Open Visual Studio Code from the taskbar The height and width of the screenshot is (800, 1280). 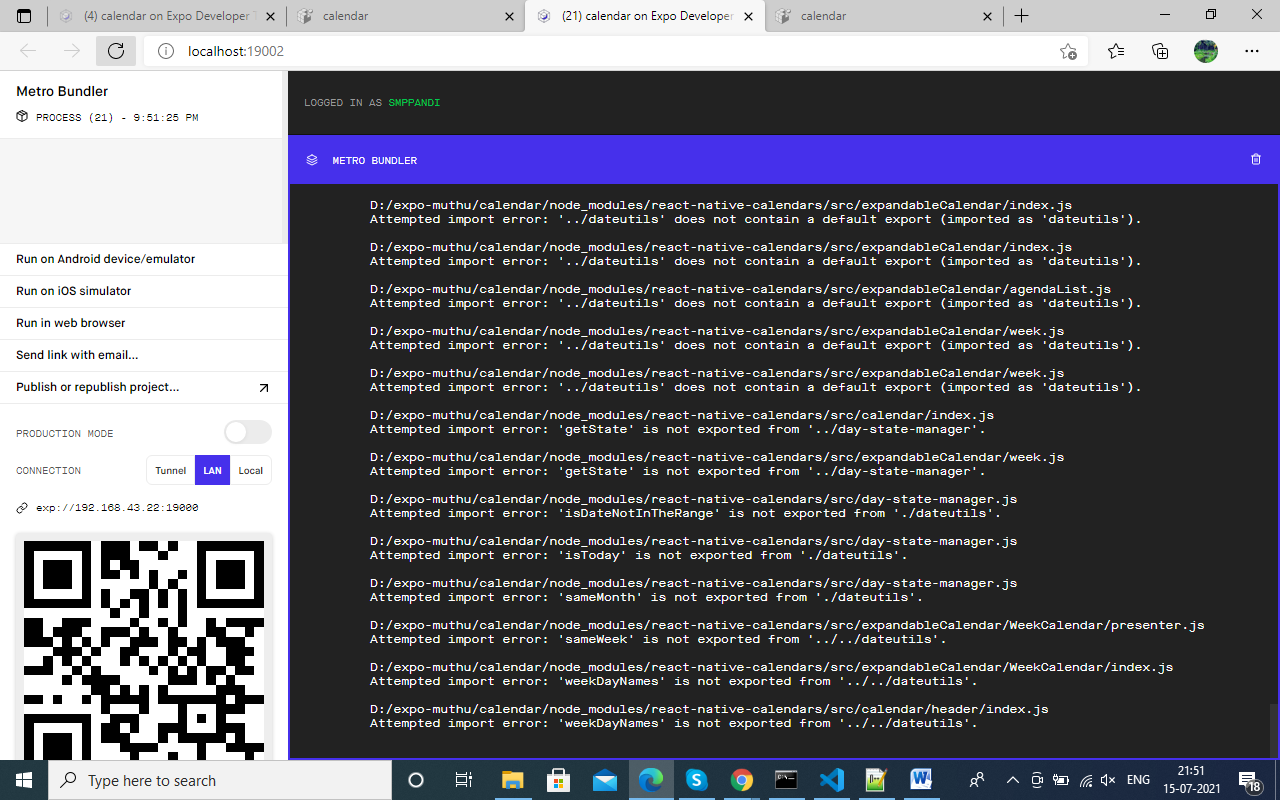coord(832,779)
